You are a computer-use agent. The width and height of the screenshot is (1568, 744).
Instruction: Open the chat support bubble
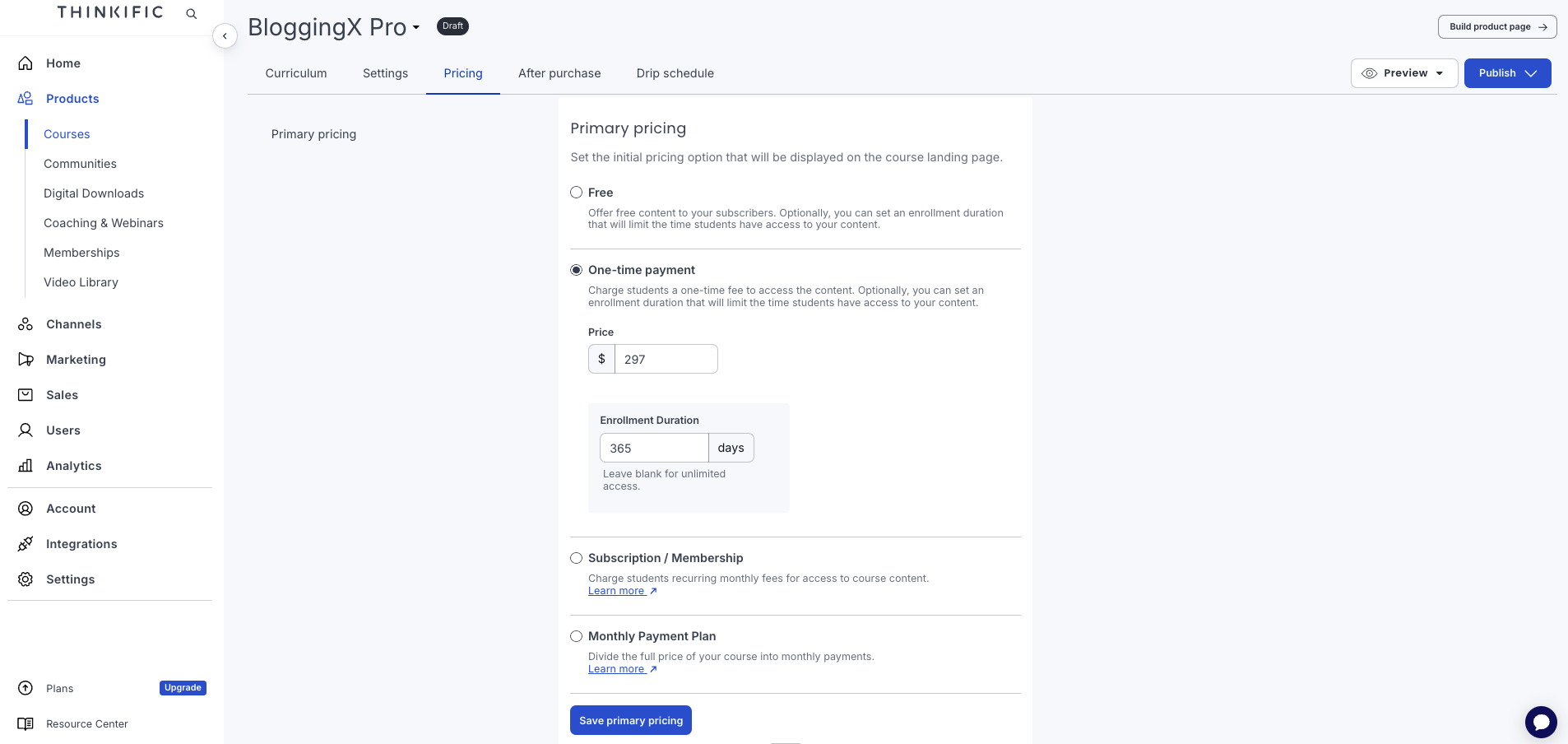click(1542, 722)
